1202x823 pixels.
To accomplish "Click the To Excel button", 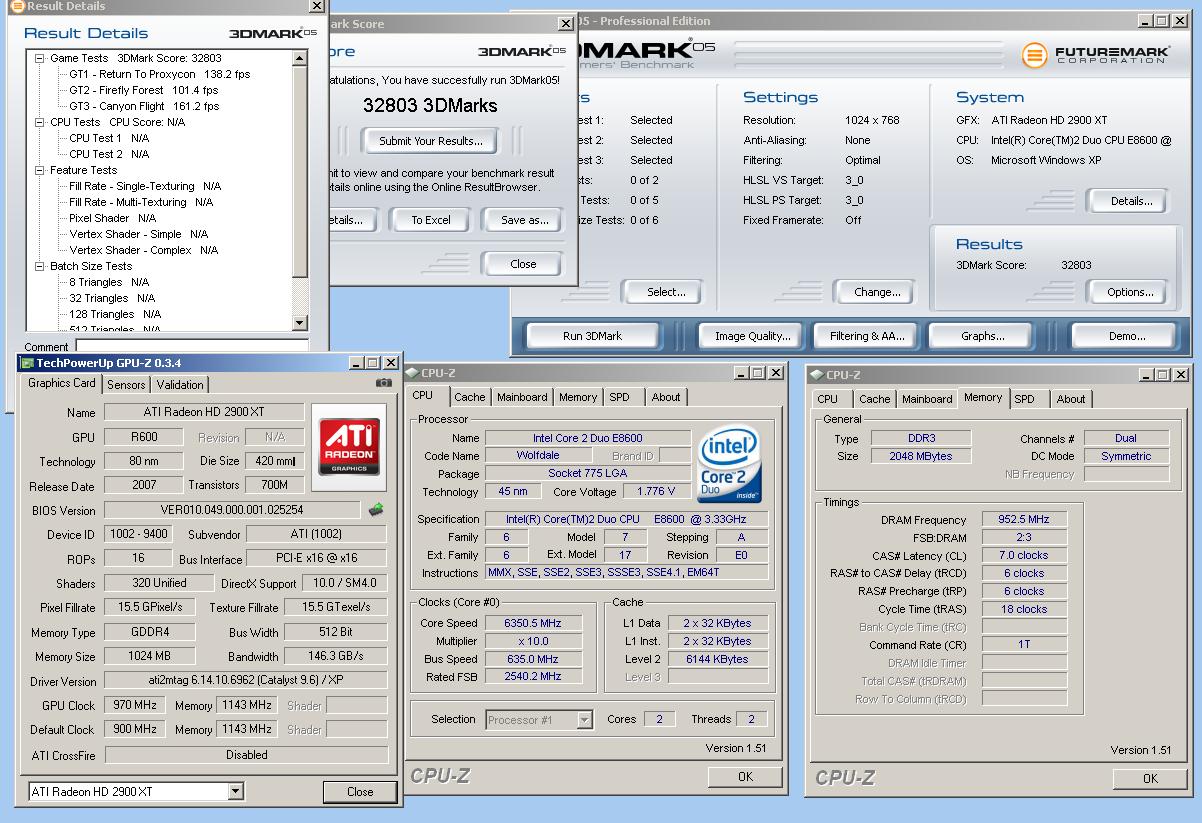I will [431, 220].
